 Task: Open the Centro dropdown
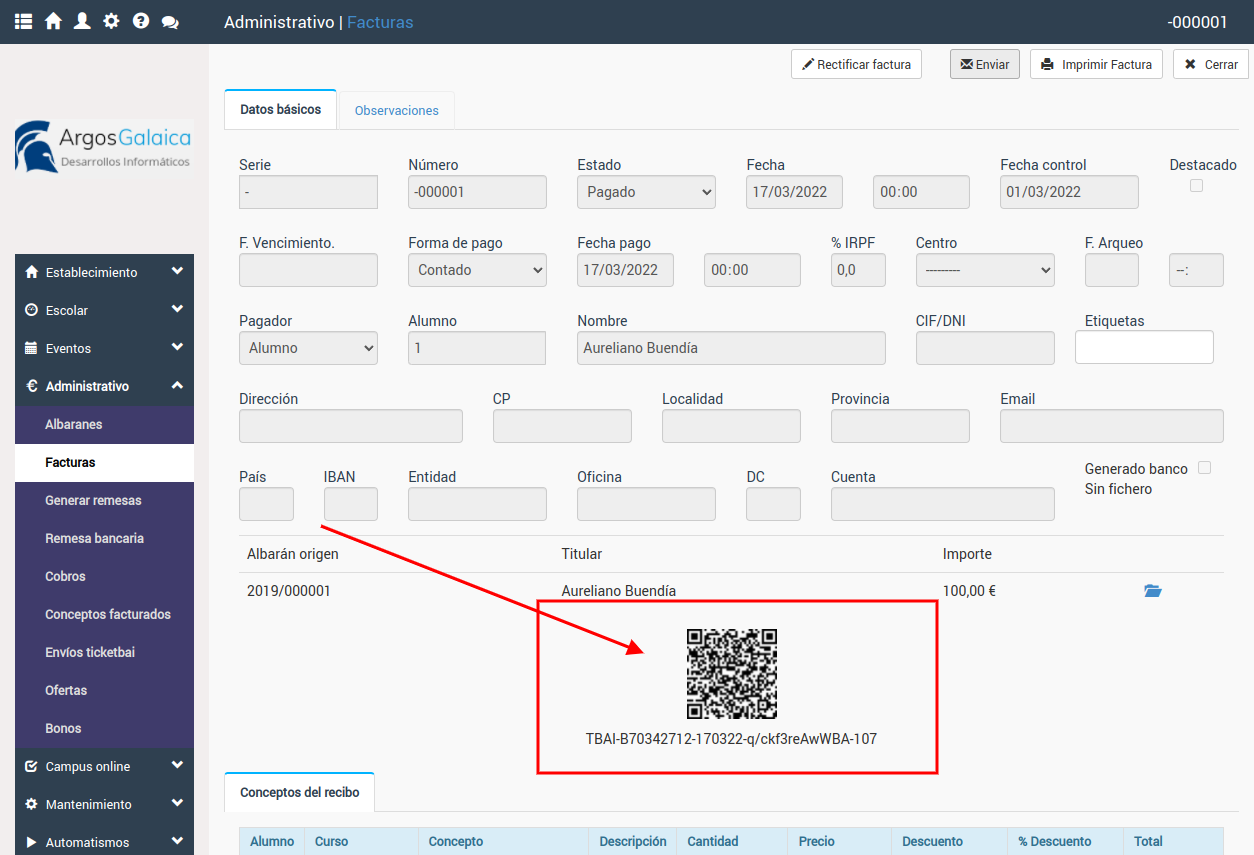coord(985,270)
